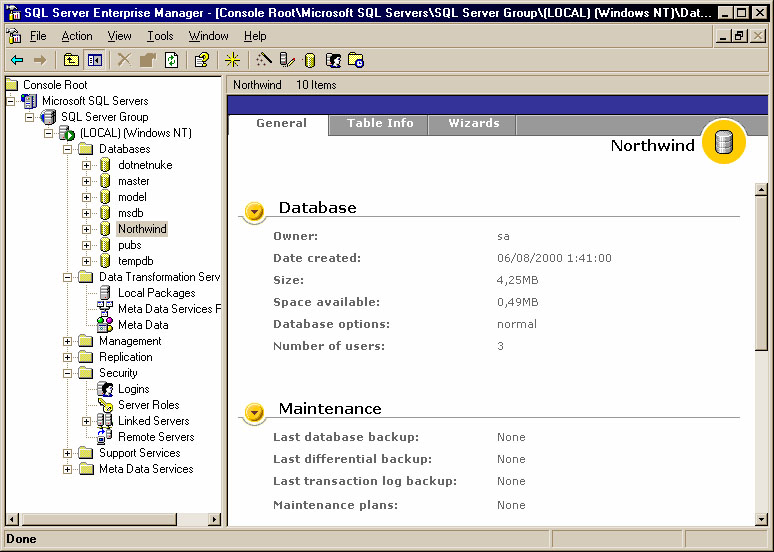Switch to the Wizards tab
The width and height of the screenshot is (774, 552).
pos(473,123)
